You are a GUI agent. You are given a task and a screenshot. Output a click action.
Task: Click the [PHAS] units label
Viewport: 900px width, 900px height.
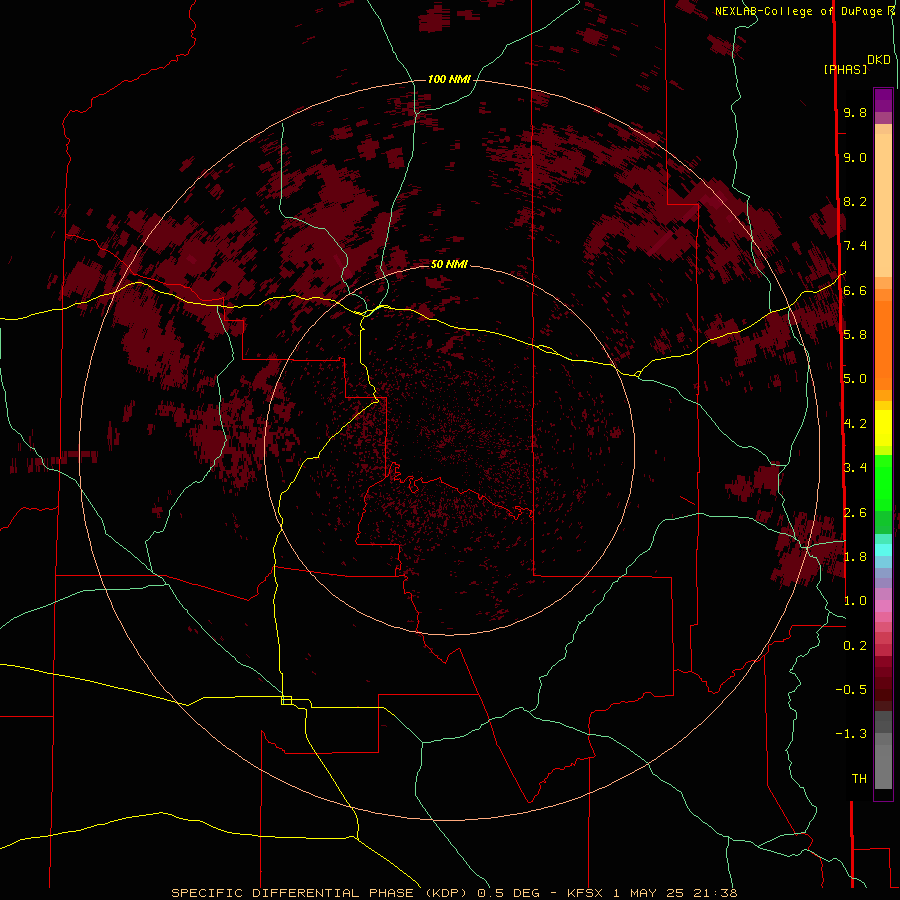[x=845, y=70]
